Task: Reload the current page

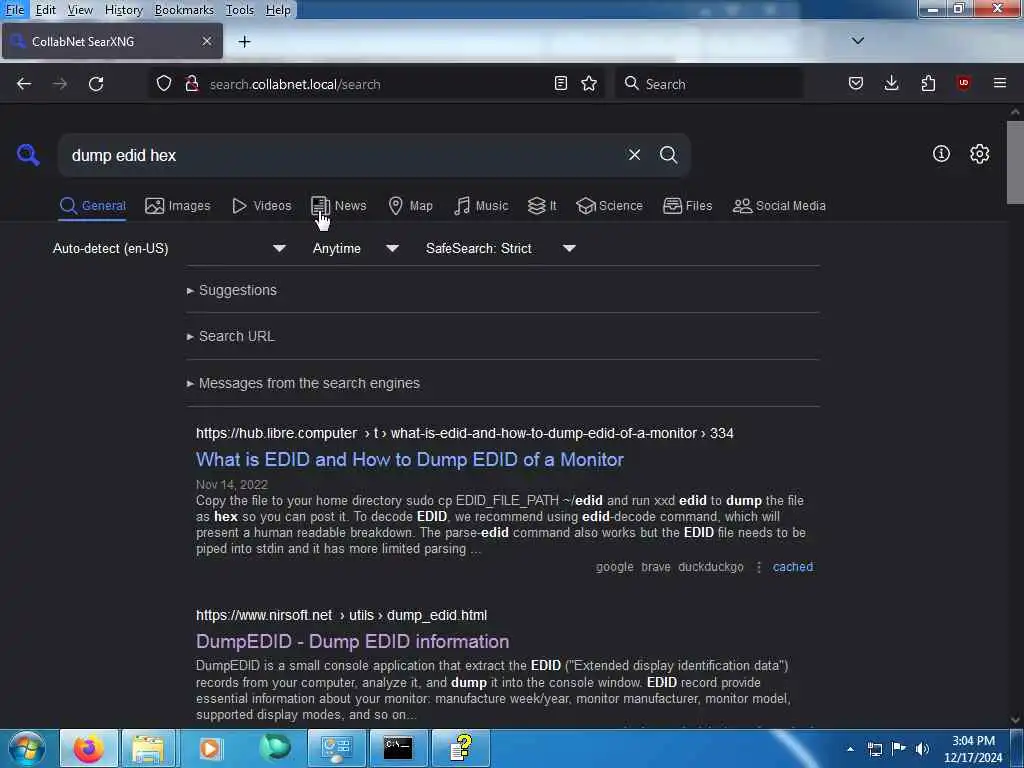Action: (x=96, y=84)
